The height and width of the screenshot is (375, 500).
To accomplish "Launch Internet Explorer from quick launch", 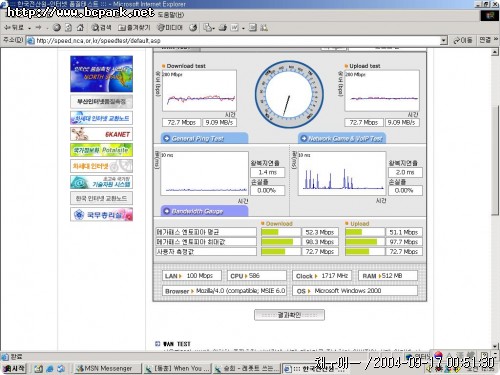I will (50, 369).
